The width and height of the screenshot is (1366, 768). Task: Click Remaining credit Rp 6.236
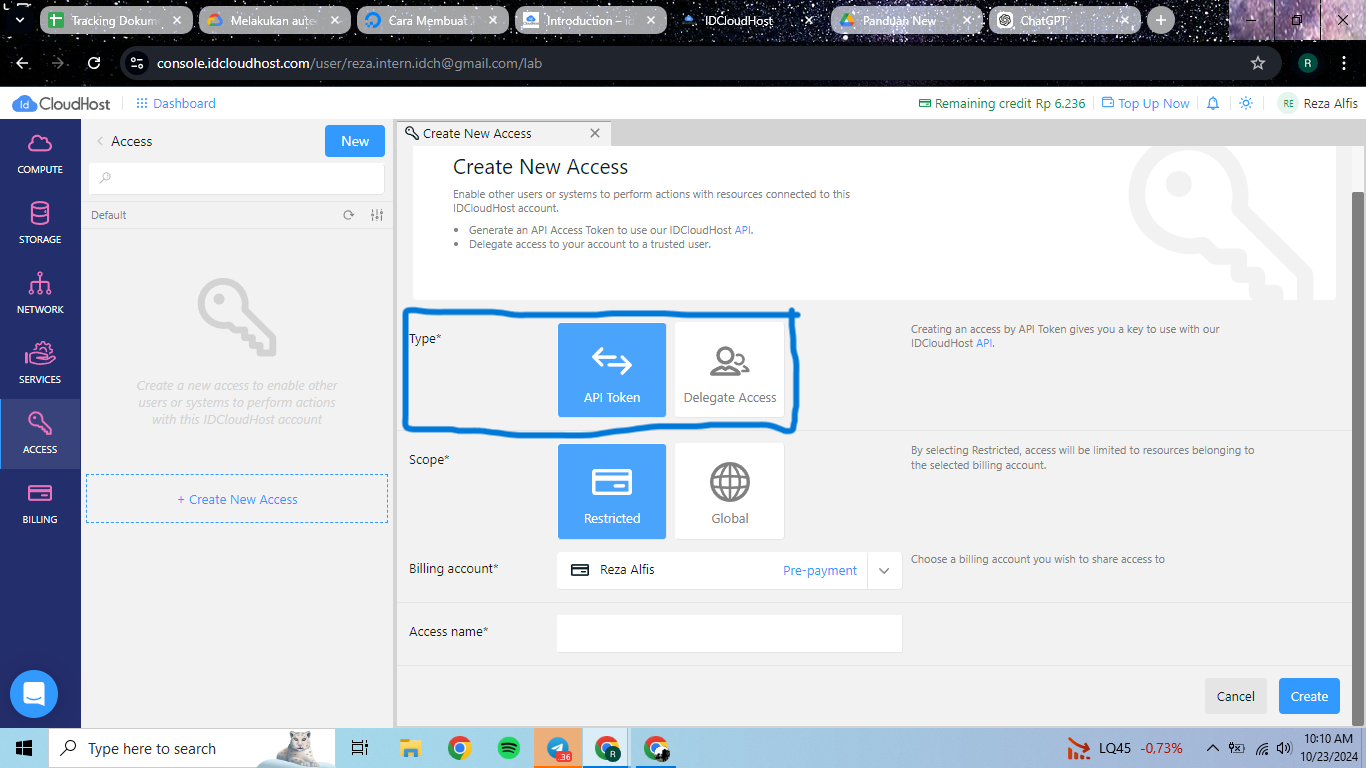pyautogui.click(x=1002, y=103)
